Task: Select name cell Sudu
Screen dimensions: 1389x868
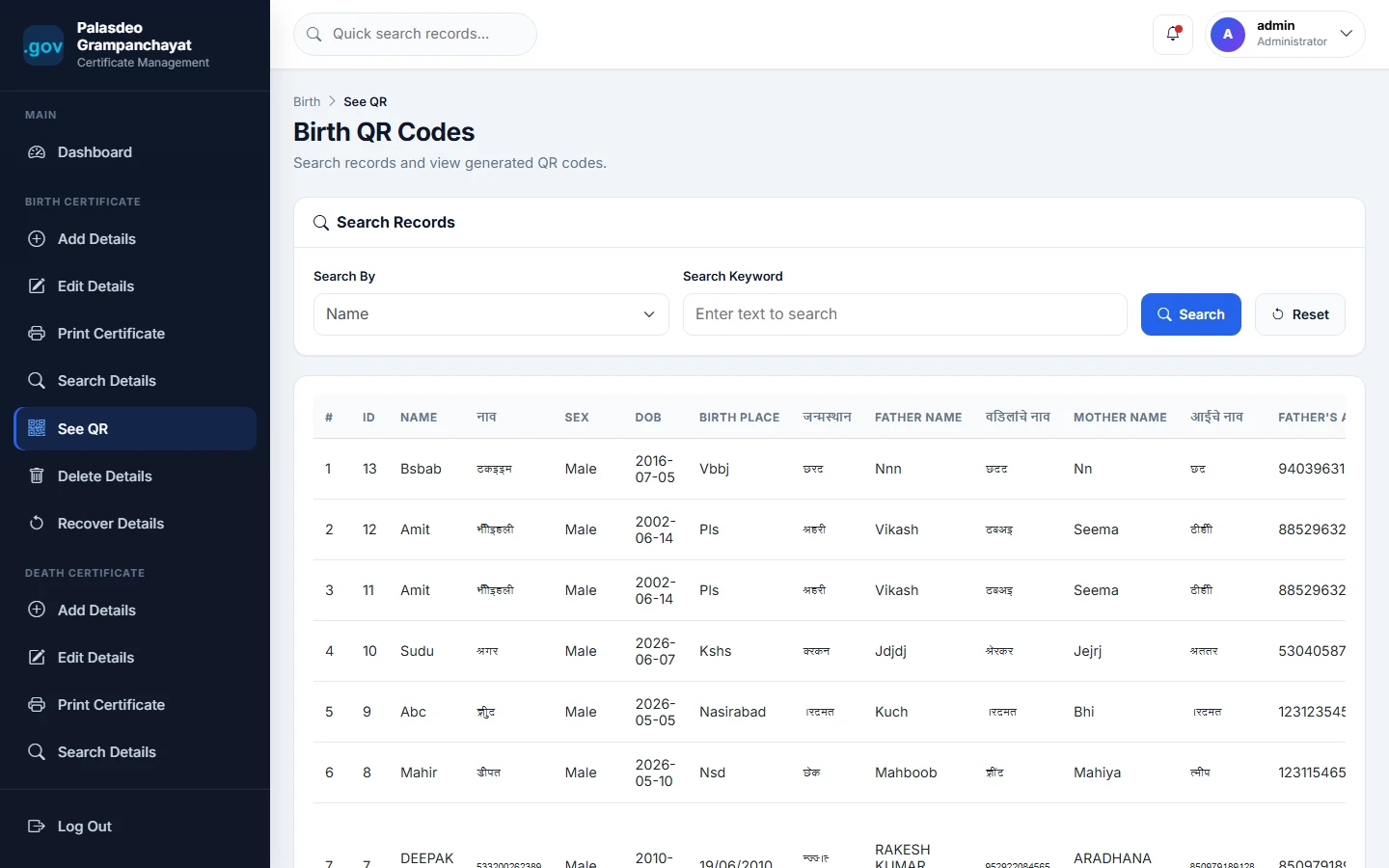Action: pyautogui.click(x=417, y=651)
